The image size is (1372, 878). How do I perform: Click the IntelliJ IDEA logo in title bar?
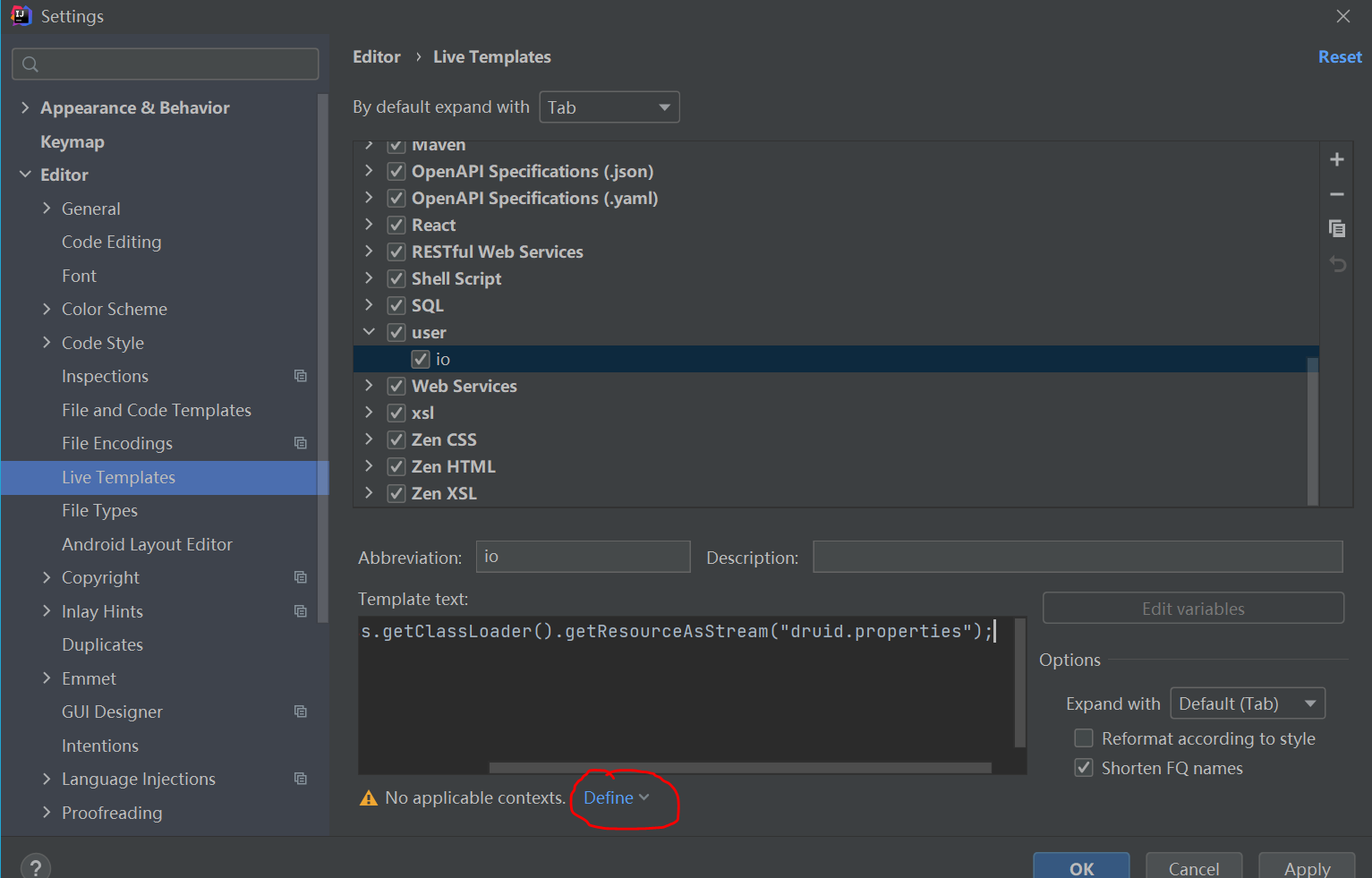(x=21, y=15)
